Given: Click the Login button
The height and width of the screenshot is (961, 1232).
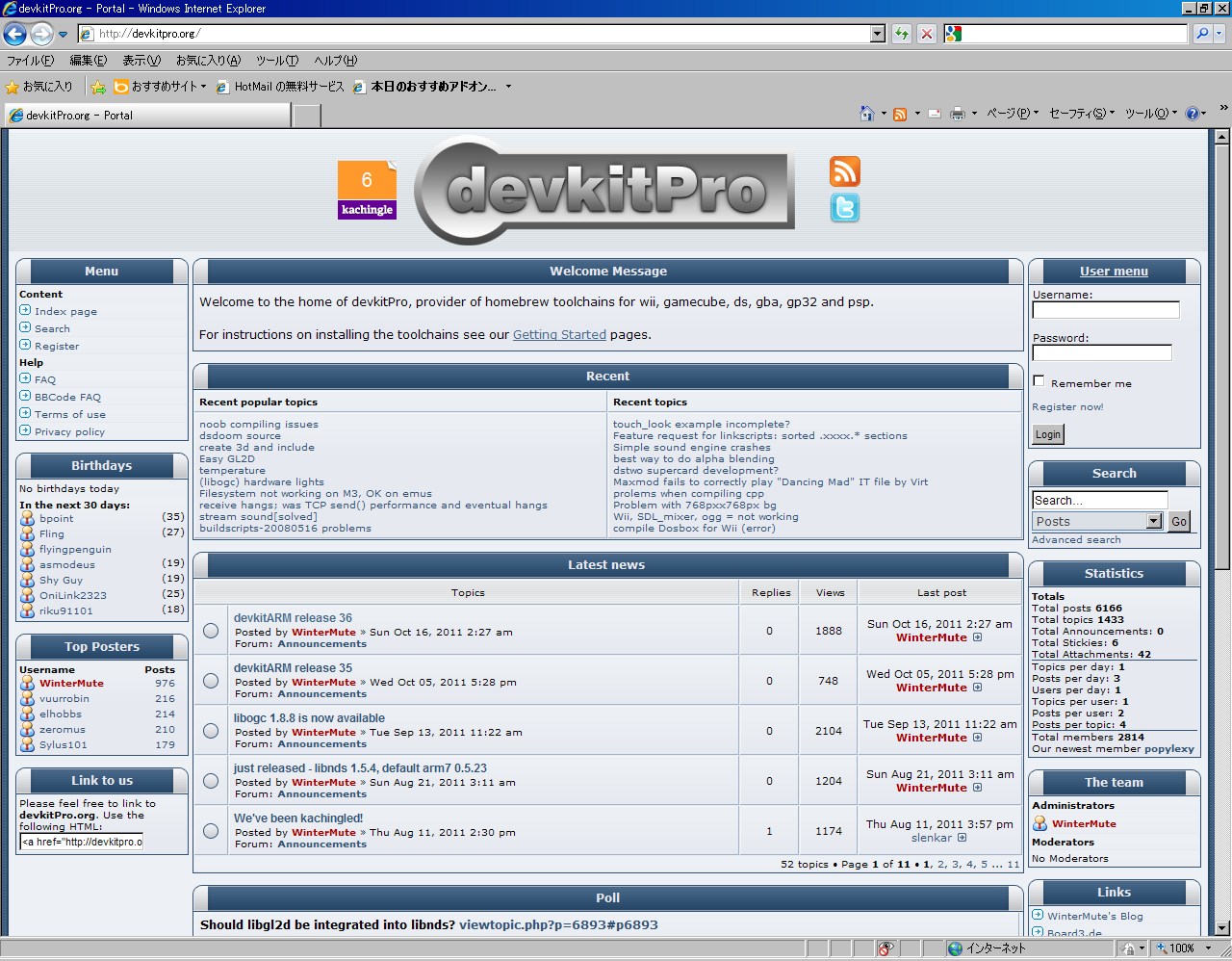Looking at the screenshot, I should [1048, 434].
